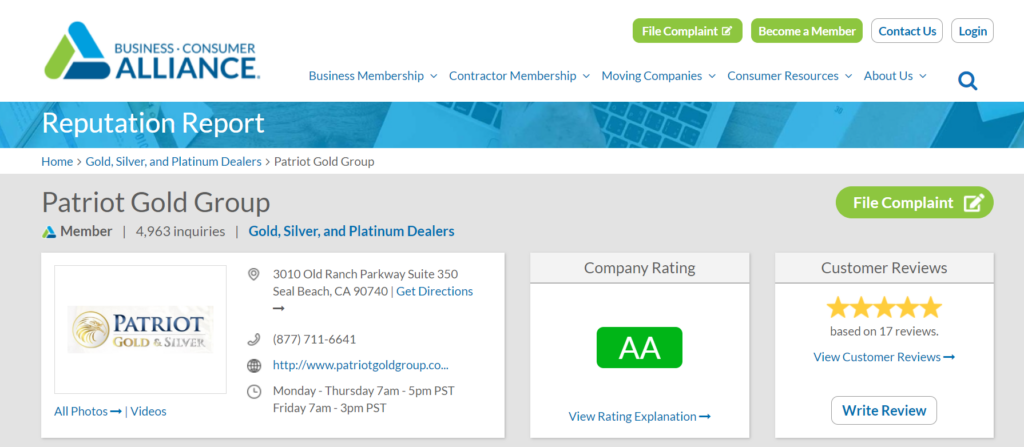Screen dimensions: 1024x447
Task: Go to Home breadcrumb link
Action: pyautogui.click(x=57, y=161)
